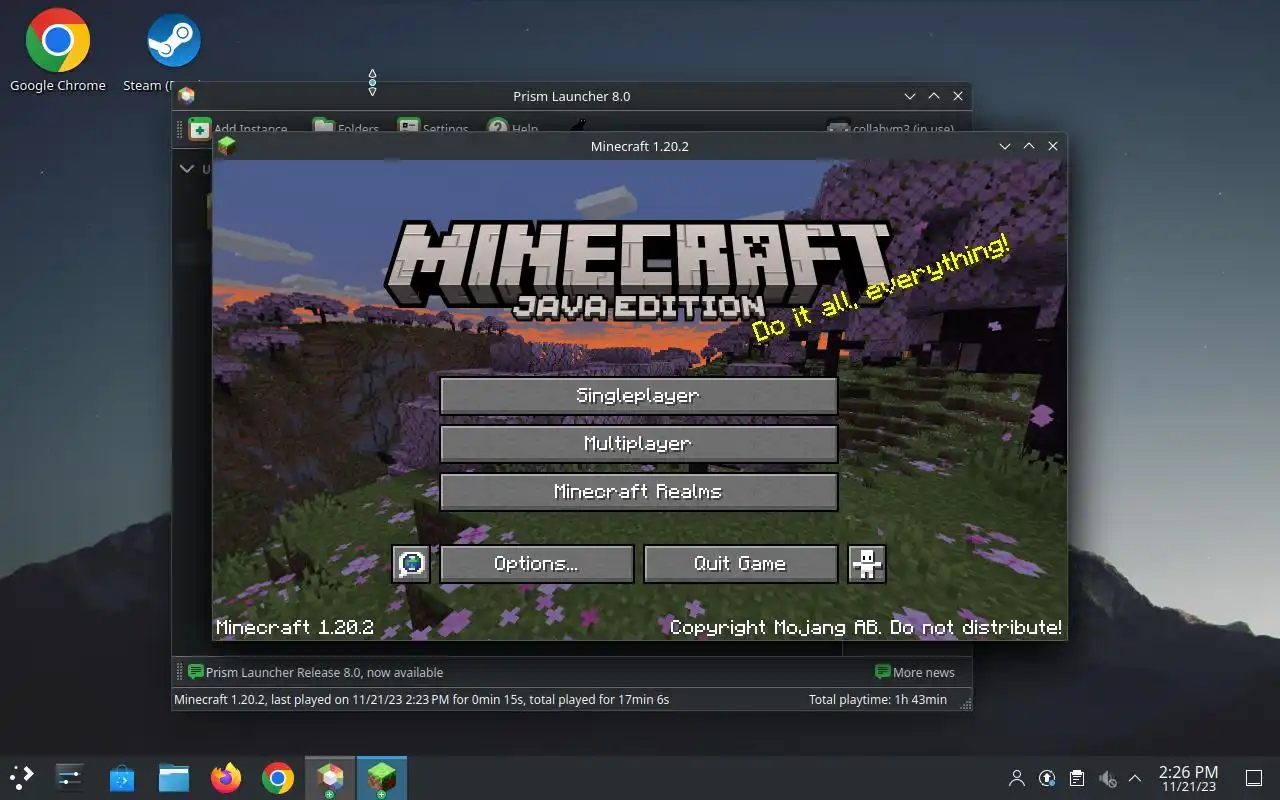Minimize the Minecraft 1.20.2 window
This screenshot has width=1280, height=800.
tap(1005, 146)
